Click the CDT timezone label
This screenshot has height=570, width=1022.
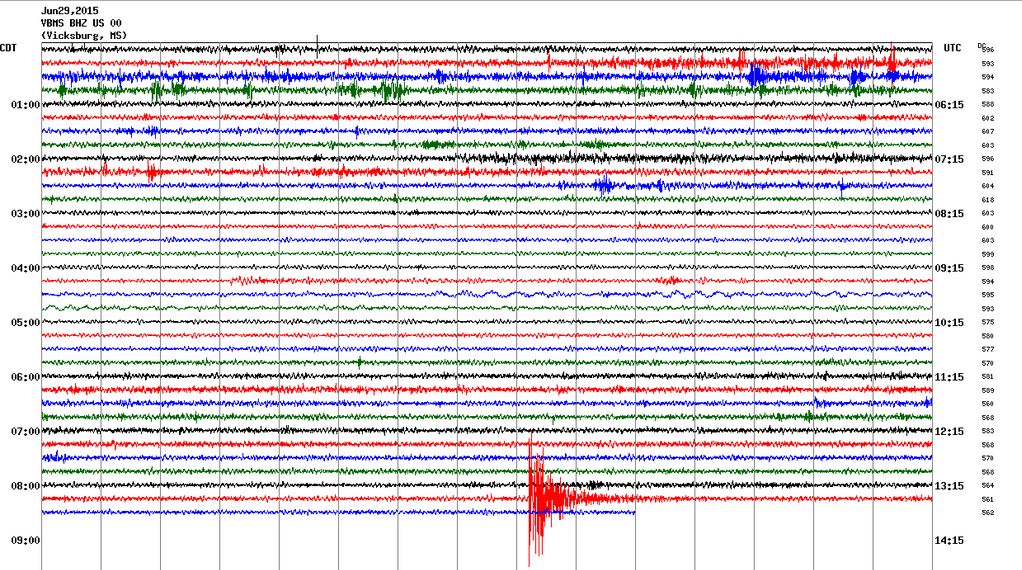(8, 48)
